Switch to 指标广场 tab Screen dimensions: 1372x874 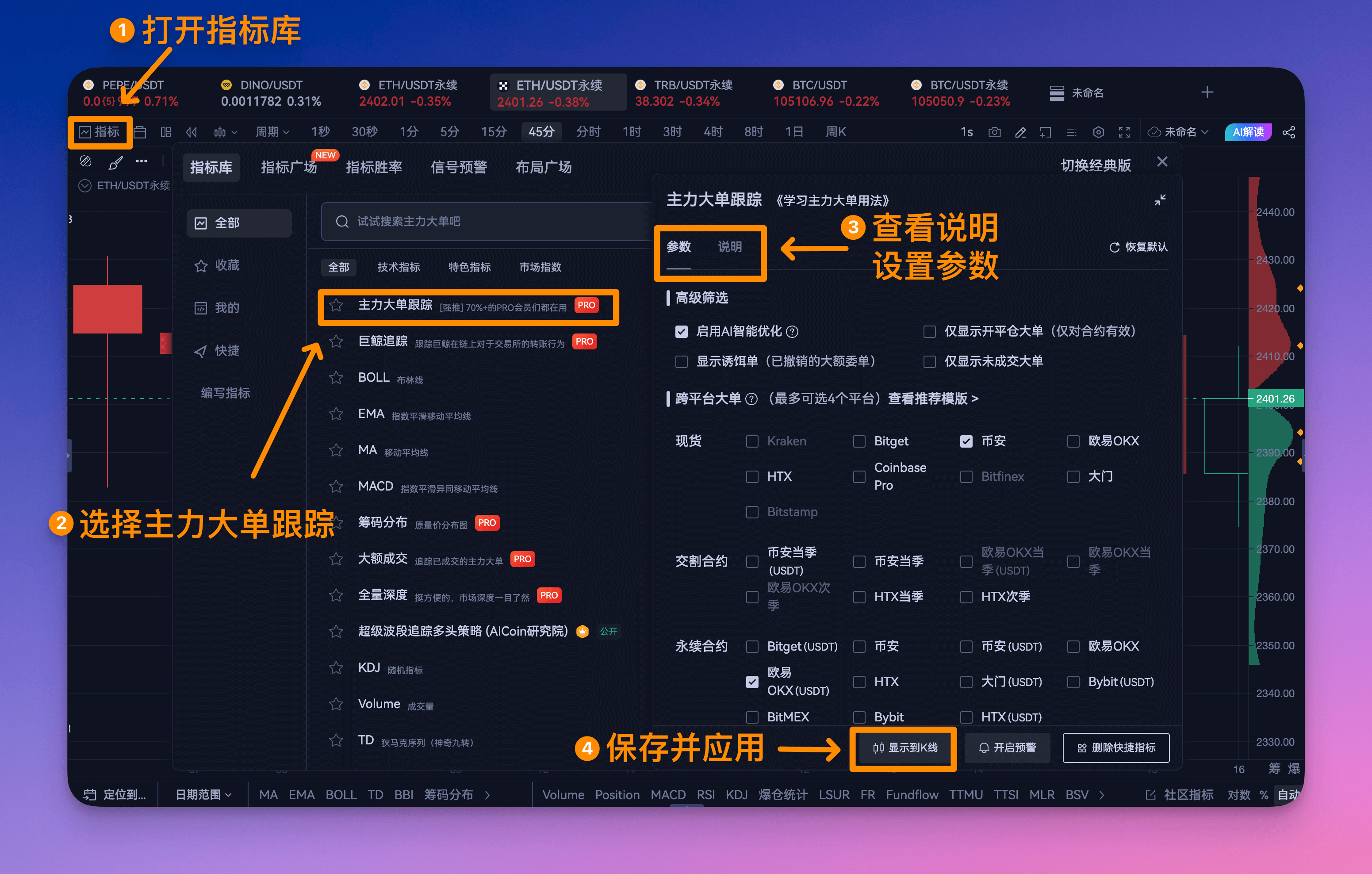pyautogui.click(x=288, y=168)
